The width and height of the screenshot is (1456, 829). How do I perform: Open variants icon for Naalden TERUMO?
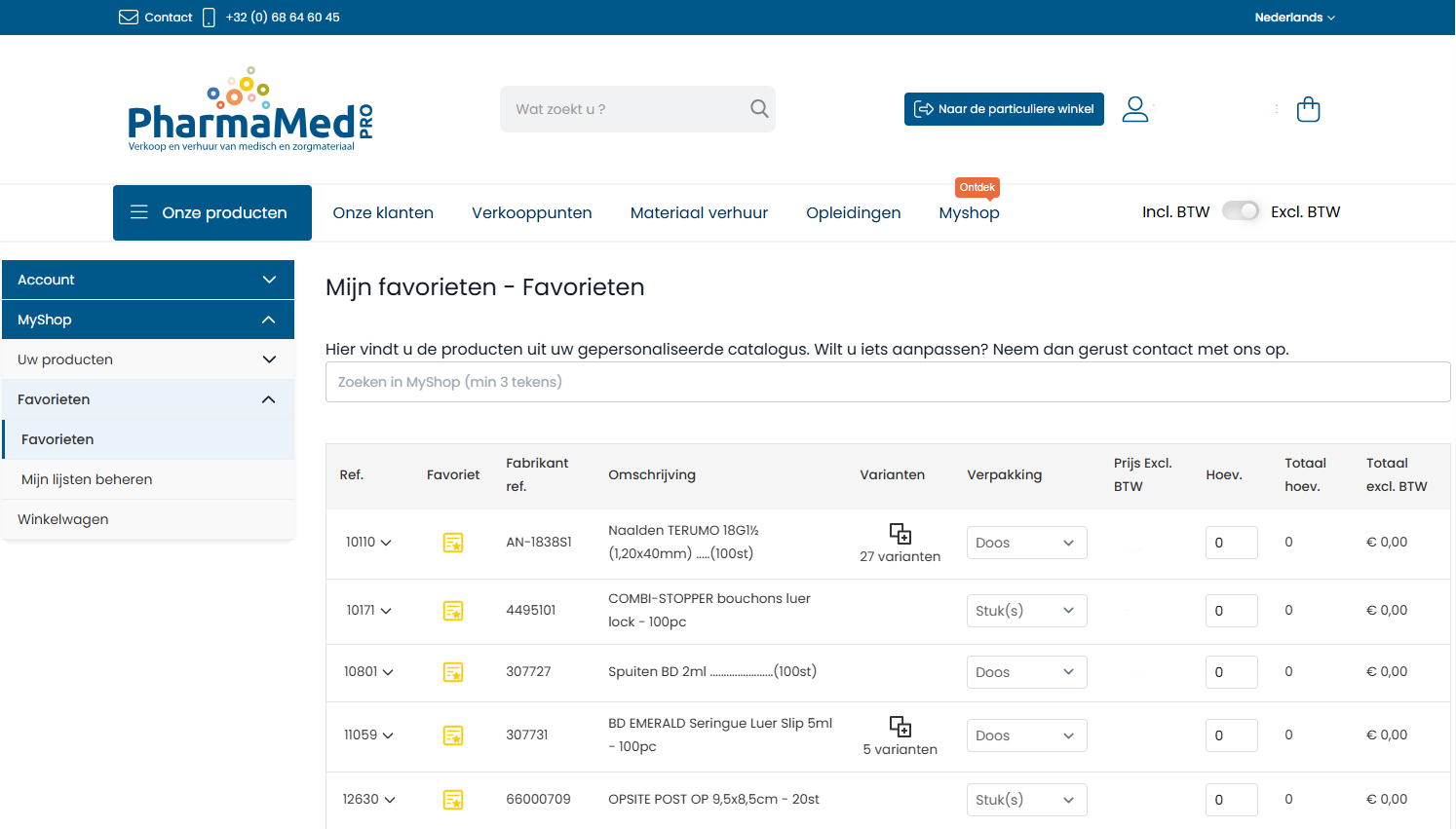tap(900, 534)
